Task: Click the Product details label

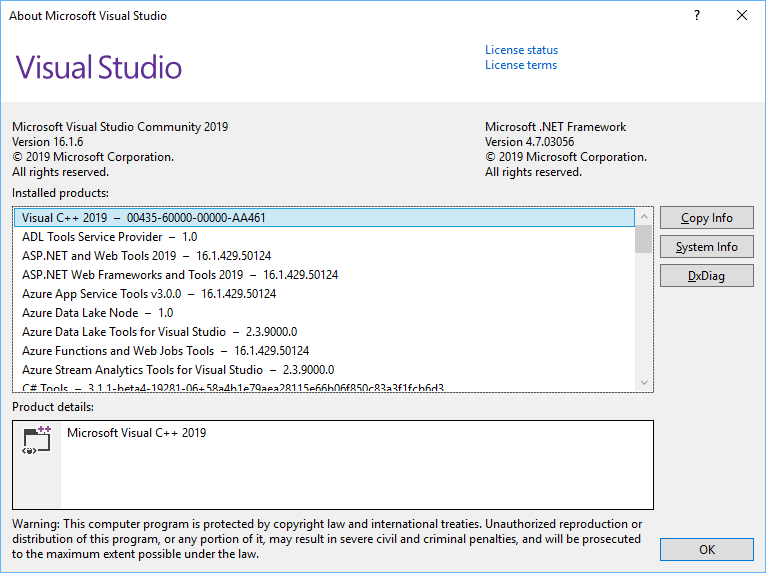Action: click(x=53, y=407)
